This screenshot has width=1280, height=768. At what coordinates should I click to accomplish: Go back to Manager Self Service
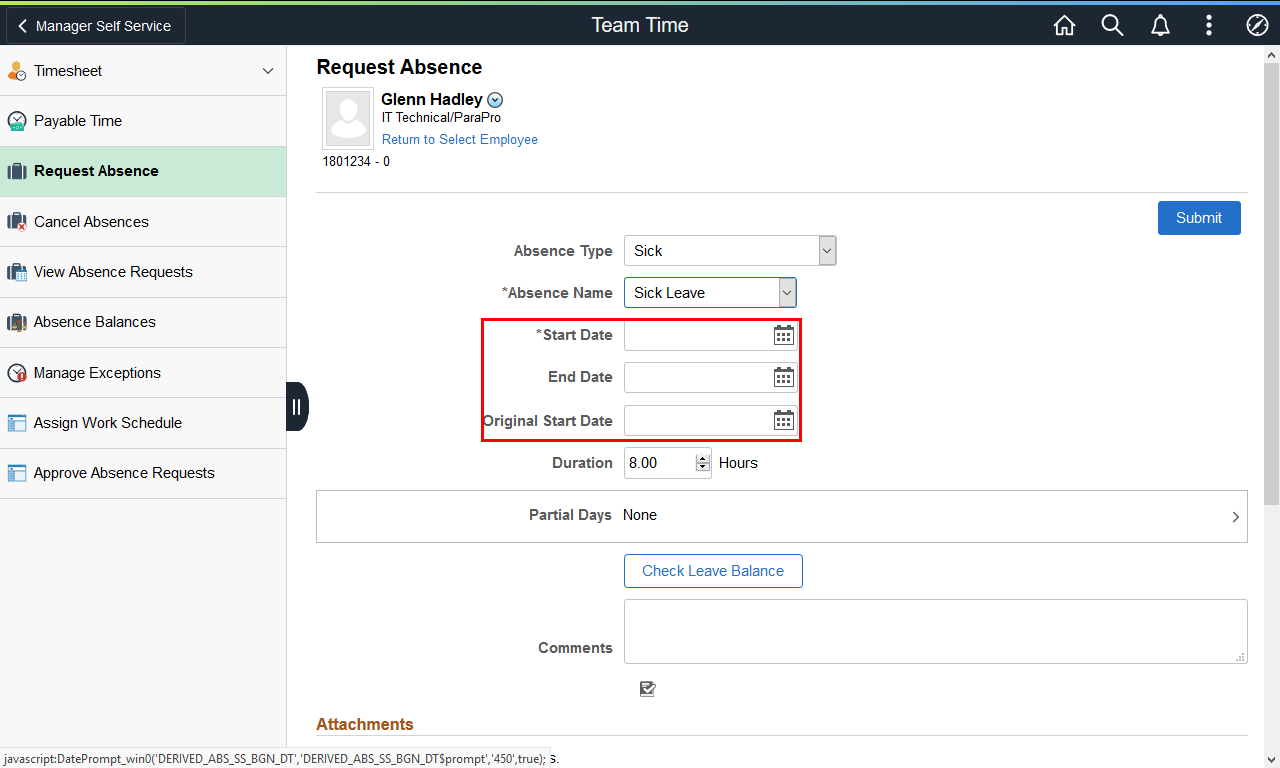96,26
